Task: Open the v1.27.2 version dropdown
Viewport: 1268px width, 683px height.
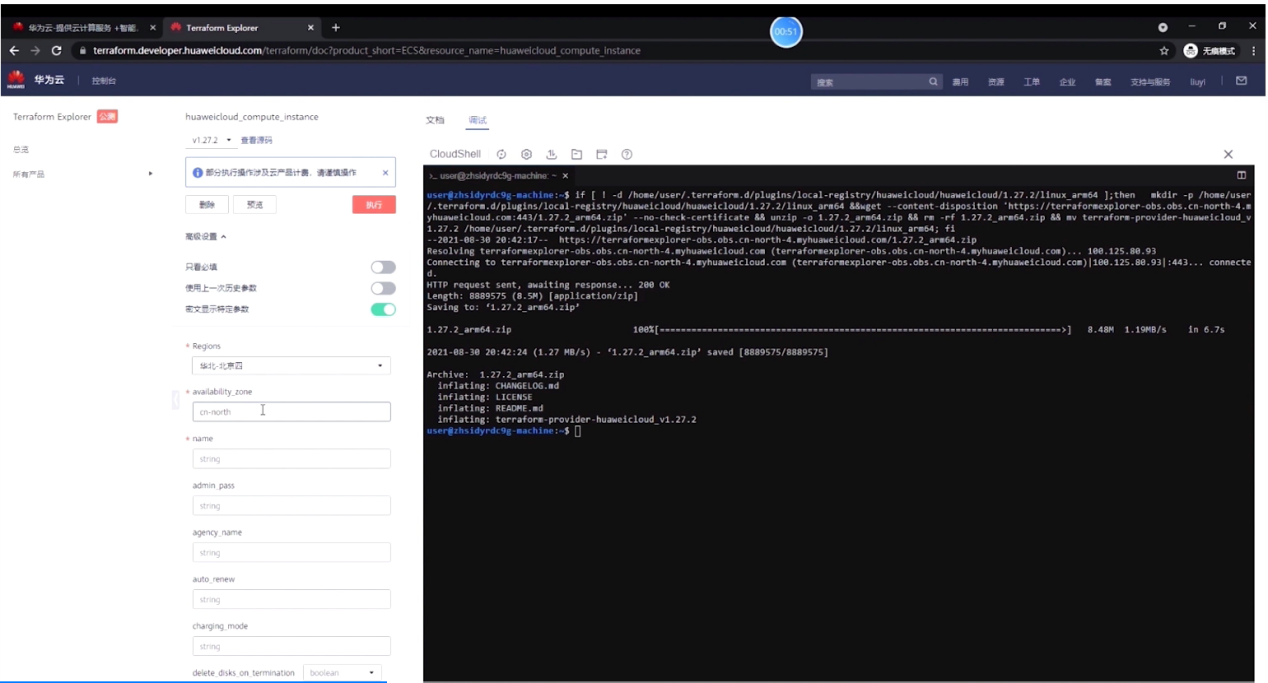Action: (212, 140)
